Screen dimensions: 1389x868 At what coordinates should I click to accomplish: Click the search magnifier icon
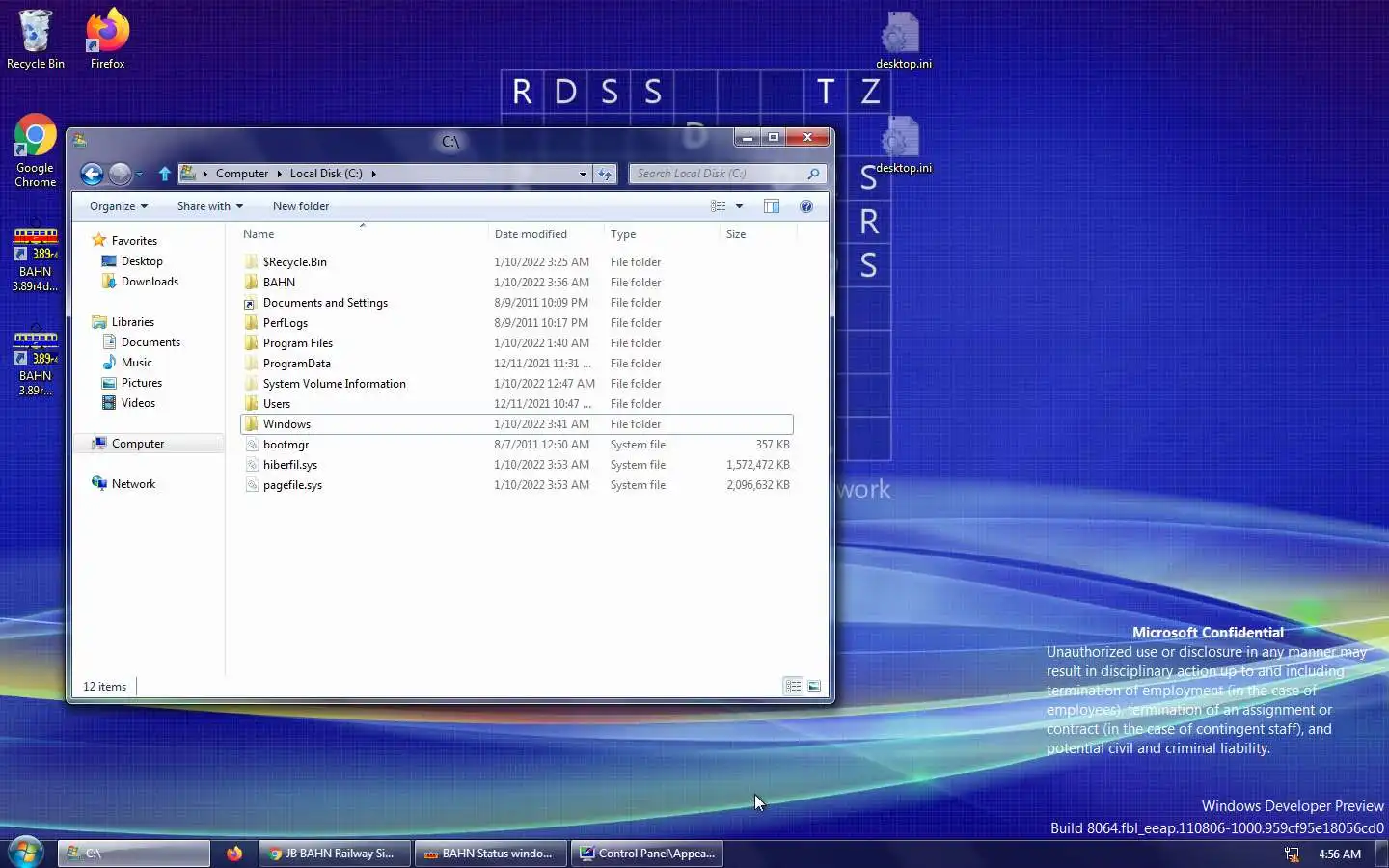click(813, 174)
